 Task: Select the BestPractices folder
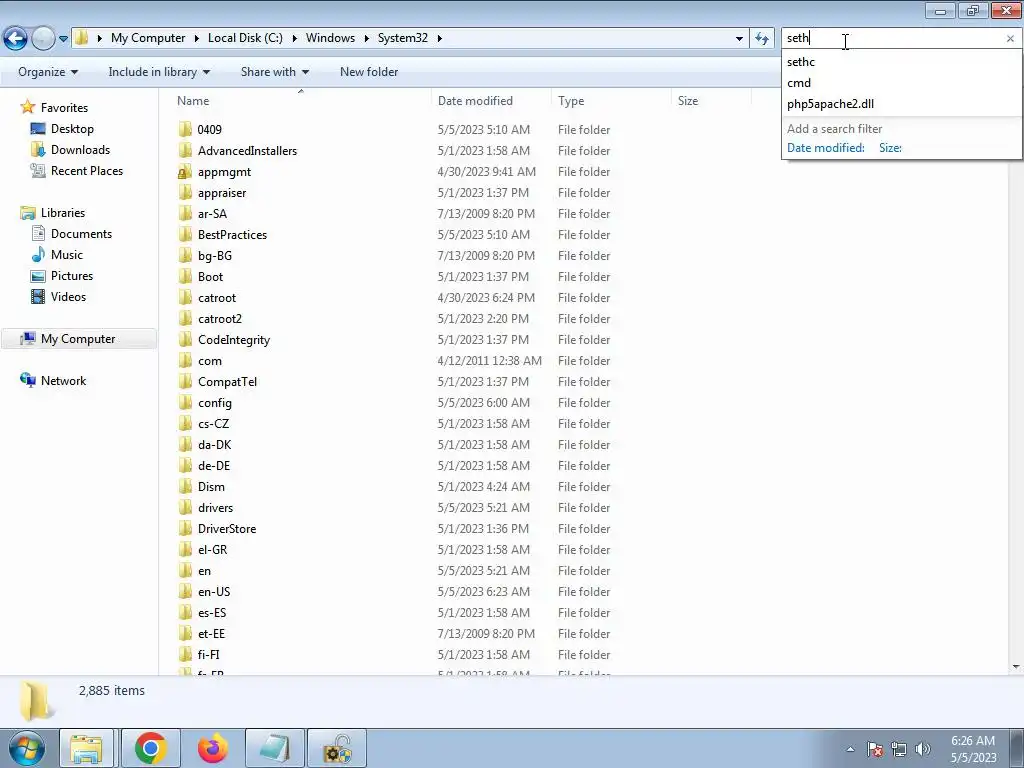pos(232,234)
